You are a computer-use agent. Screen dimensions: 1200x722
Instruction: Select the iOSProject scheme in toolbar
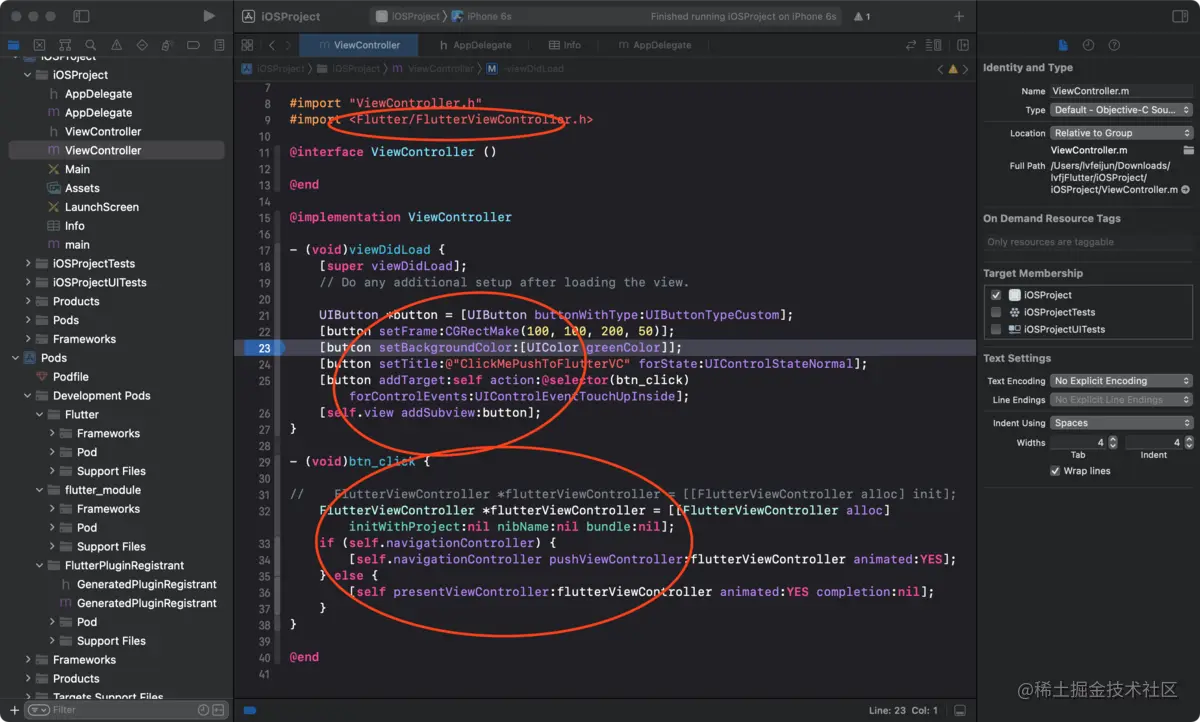pos(408,16)
